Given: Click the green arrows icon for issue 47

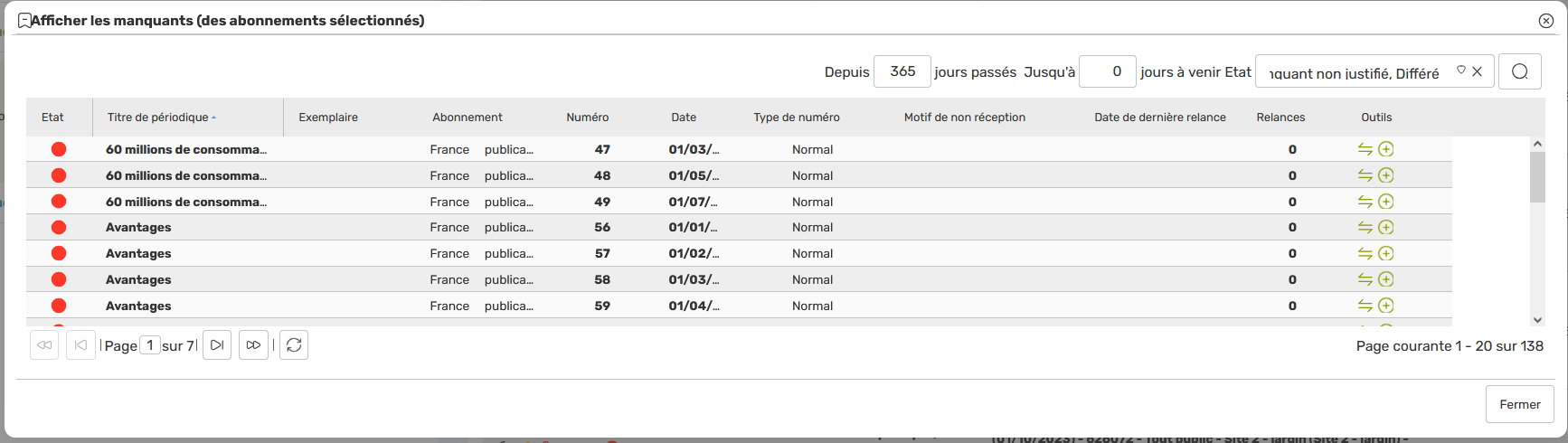Looking at the screenshot, I should [x=1365, y=149].
